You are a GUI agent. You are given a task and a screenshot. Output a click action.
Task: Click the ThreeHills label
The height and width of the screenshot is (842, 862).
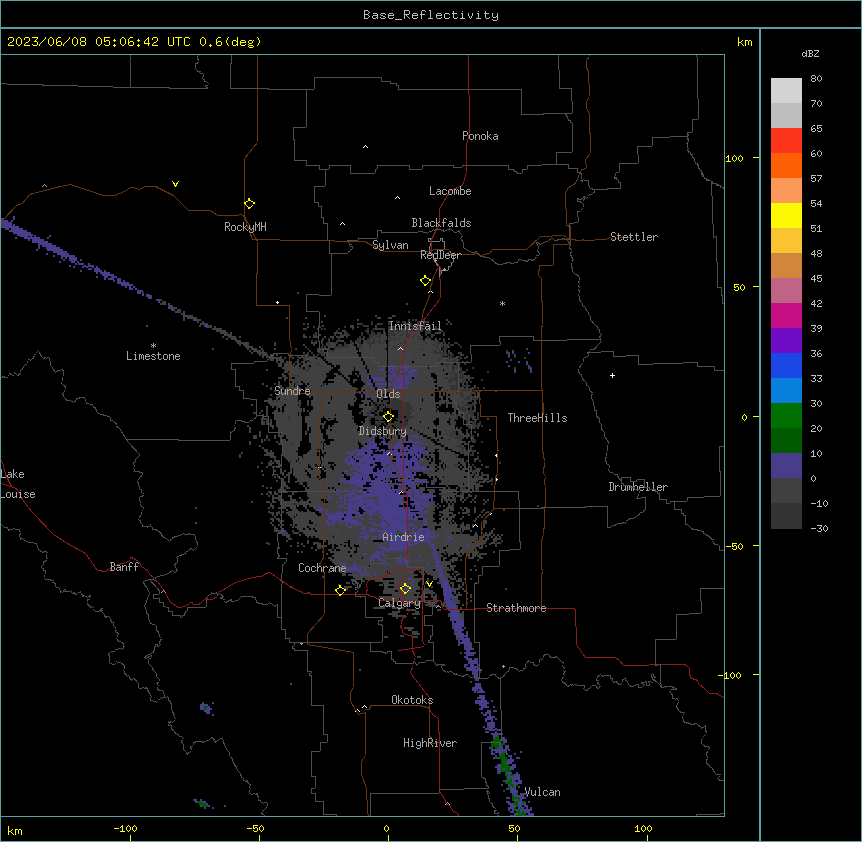click(x=537, y=418)
